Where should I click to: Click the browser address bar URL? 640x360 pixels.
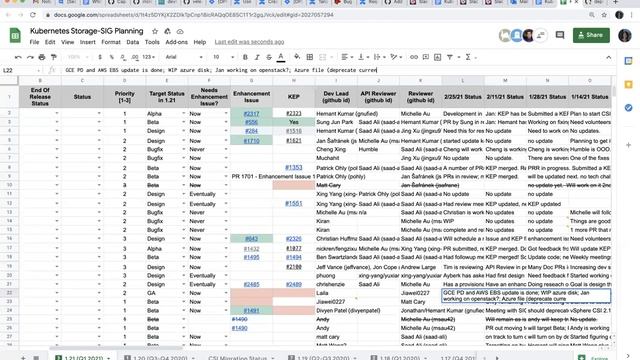click(x=193, y=15)
